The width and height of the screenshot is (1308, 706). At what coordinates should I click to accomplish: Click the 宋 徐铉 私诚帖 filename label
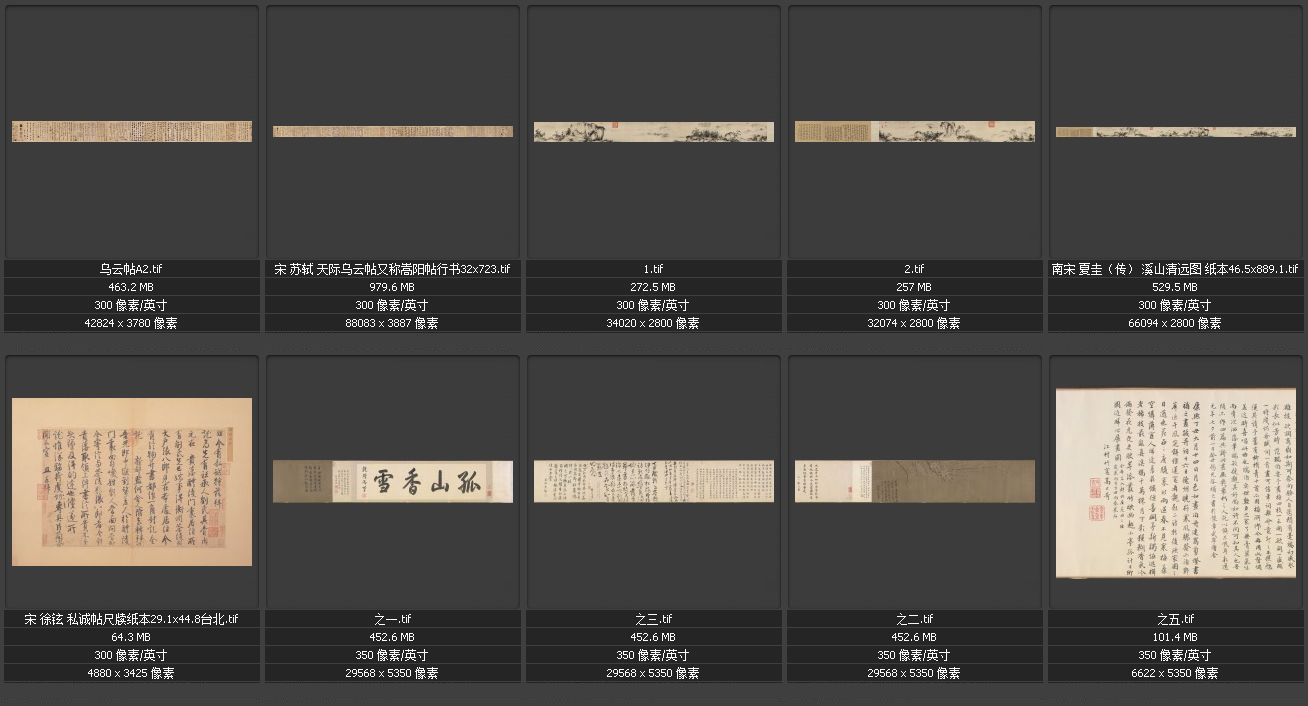pyautogui.click(x=132, y=619)
